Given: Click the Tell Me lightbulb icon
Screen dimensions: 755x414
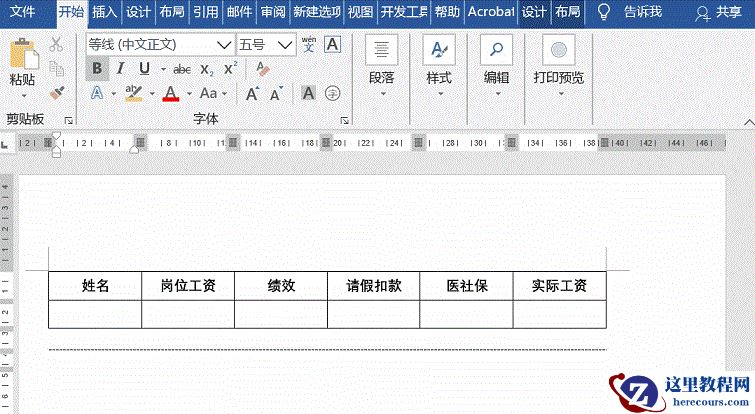Looking at the screenshot, I should (603, 12).
